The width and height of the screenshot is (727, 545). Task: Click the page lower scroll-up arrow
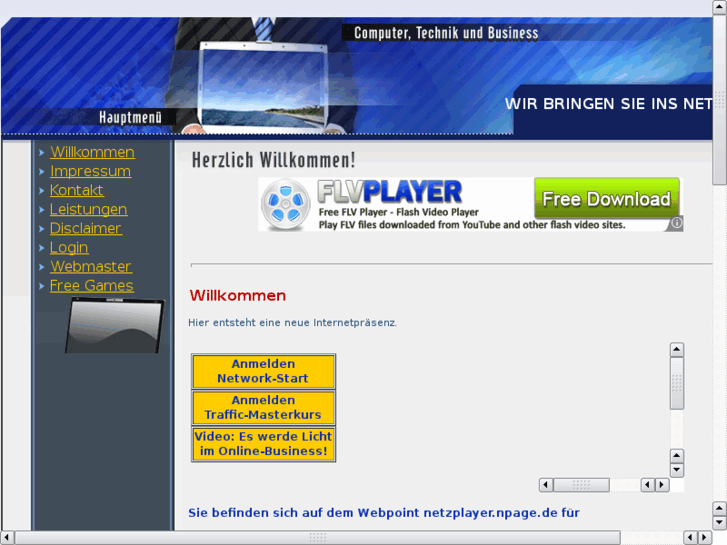coord(720,509)
